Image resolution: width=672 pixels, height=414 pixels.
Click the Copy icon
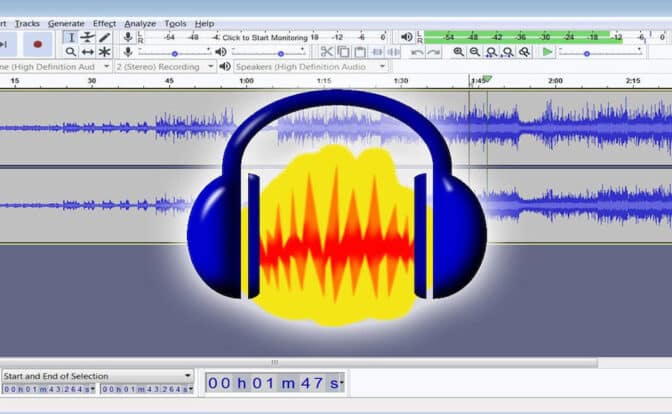click(343, 52)
